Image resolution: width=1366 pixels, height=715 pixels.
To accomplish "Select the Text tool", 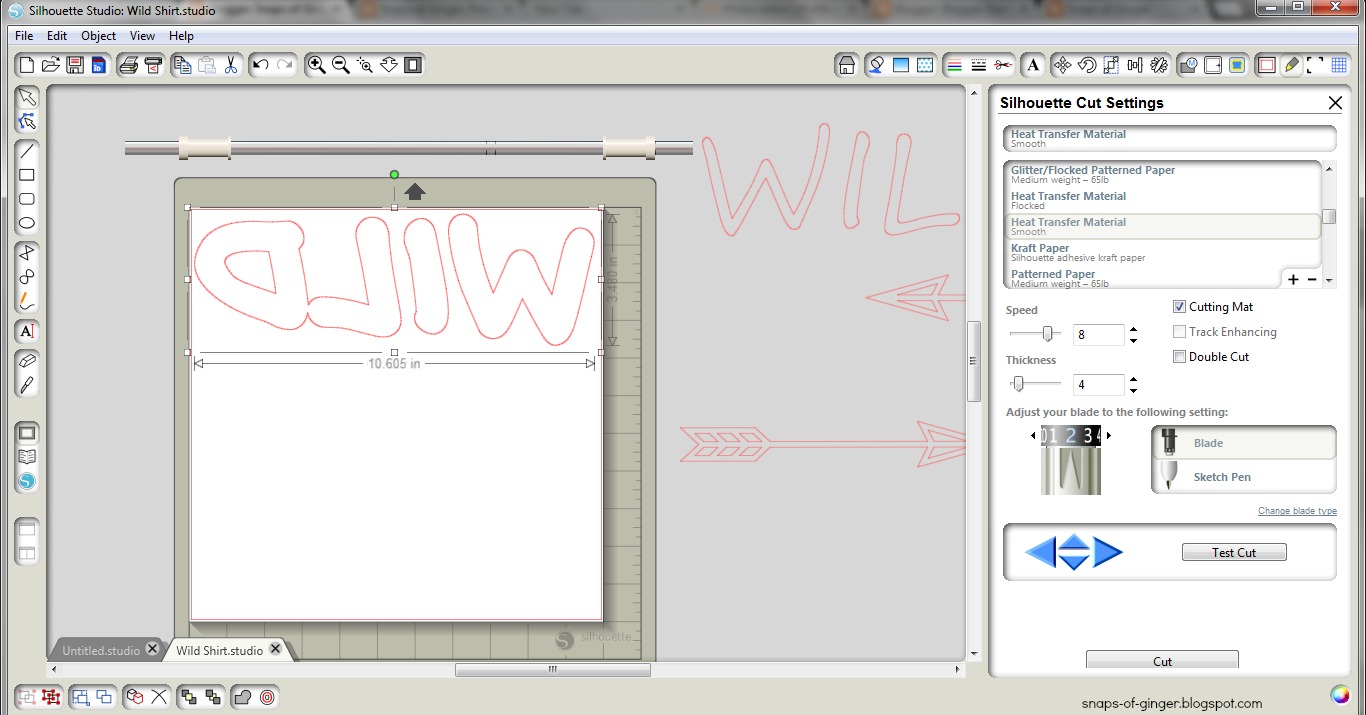I will coord(27,331).
